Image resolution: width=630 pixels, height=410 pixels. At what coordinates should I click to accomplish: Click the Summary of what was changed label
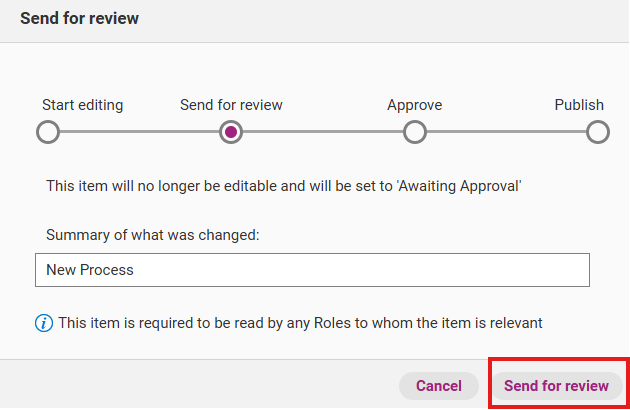153,235
